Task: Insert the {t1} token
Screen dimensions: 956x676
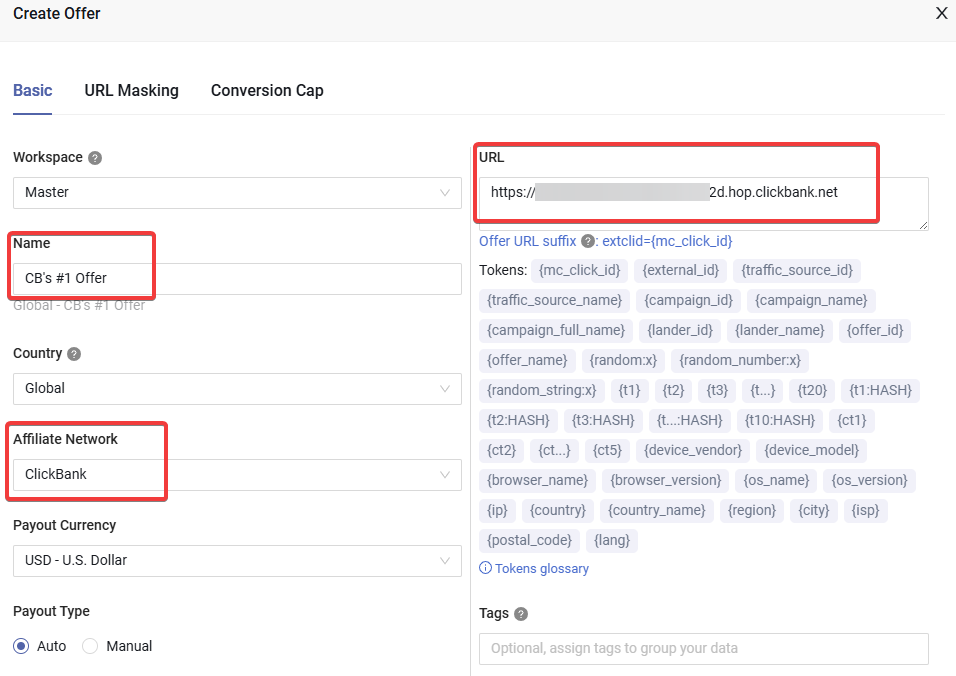Action: pyautogui.click(x=630, y=390)
